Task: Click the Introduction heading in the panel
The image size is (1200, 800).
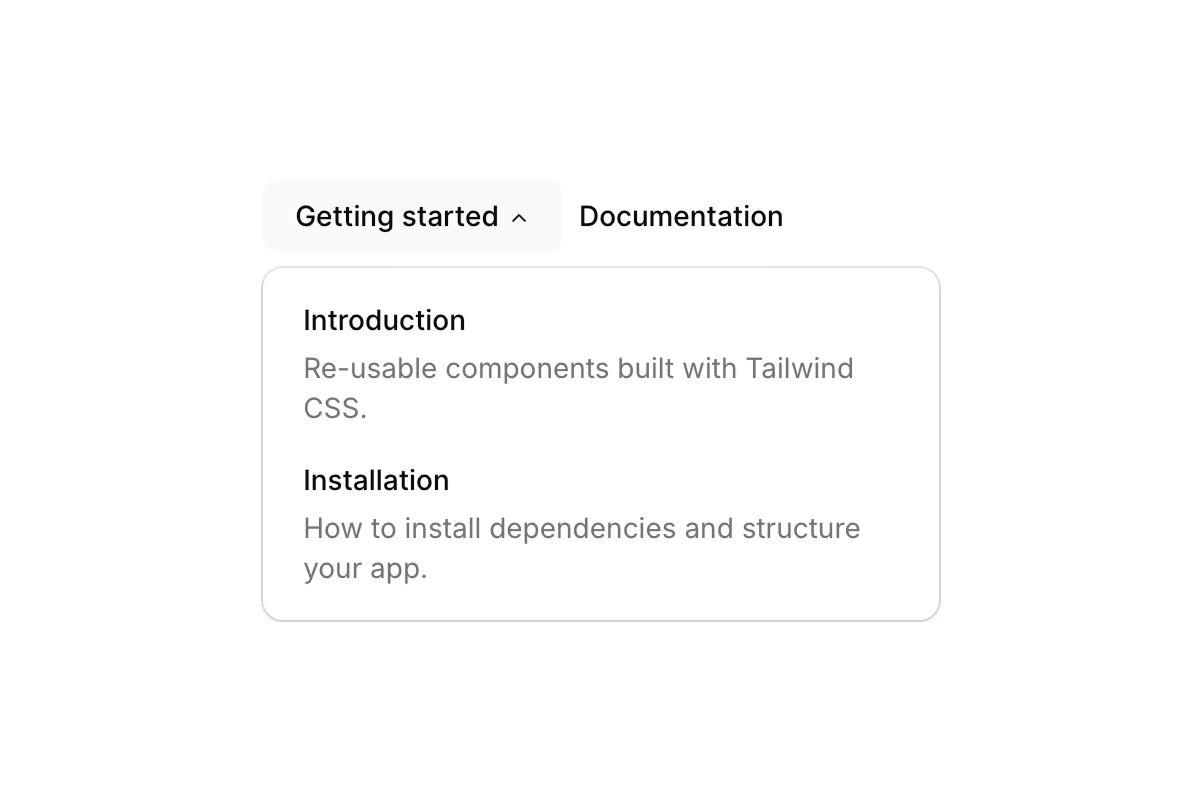Action: coord(384,320)
